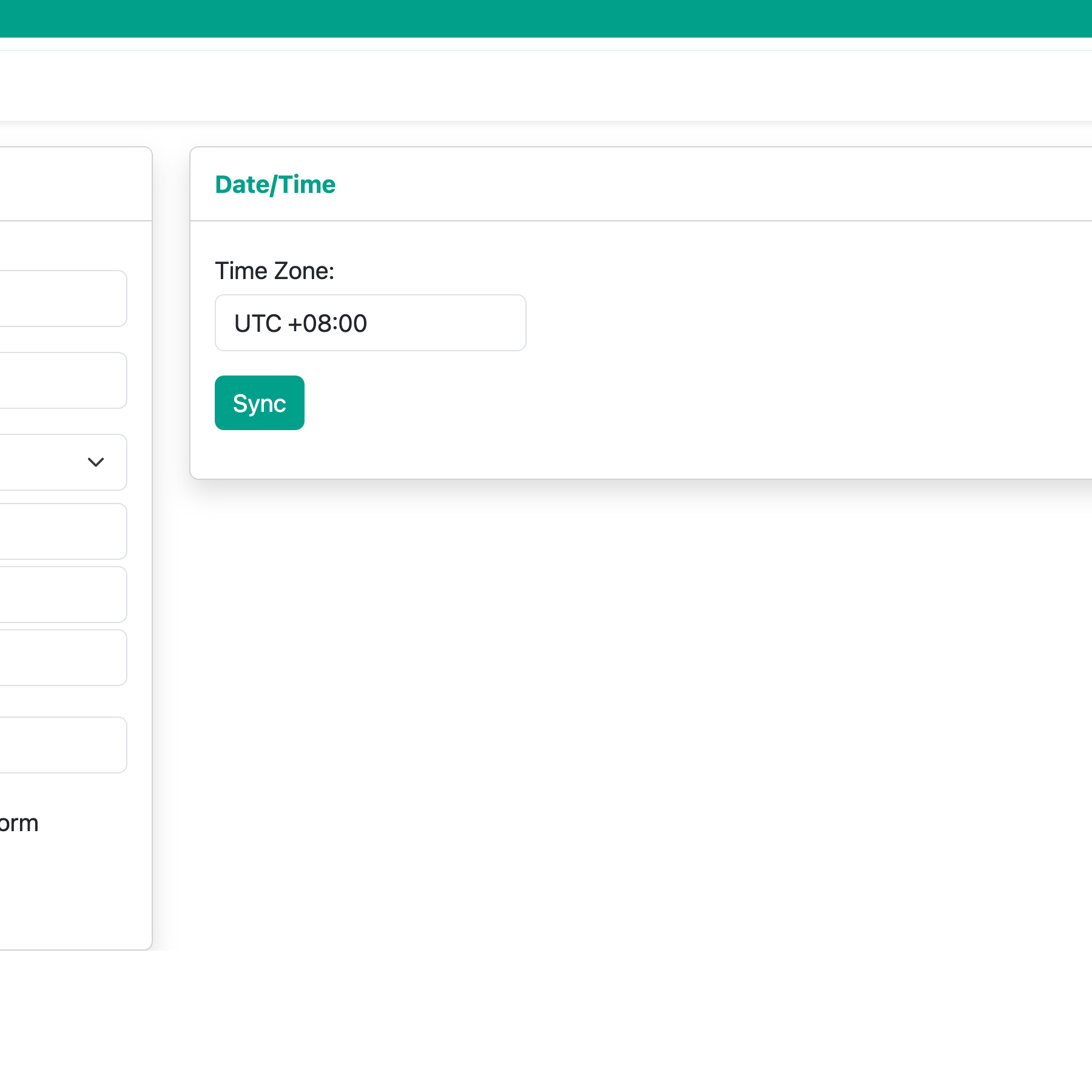The height and width of the screenshot is (1092, 1092).
Task: Click the sixth field in the left panel
Action: click(x=62, y=658)
